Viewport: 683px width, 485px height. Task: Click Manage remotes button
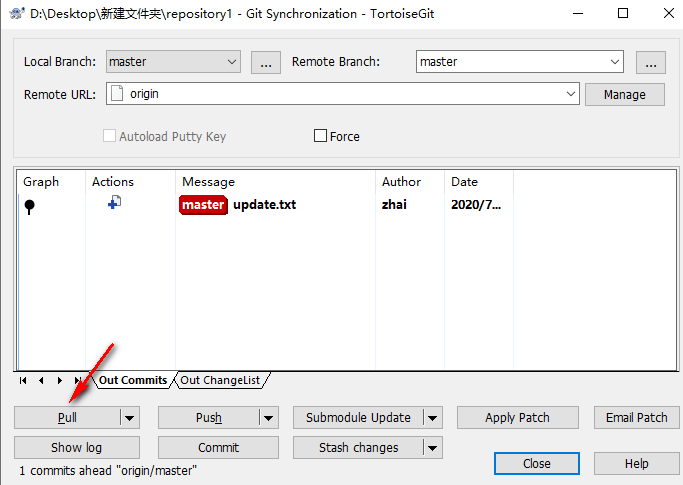625,94
